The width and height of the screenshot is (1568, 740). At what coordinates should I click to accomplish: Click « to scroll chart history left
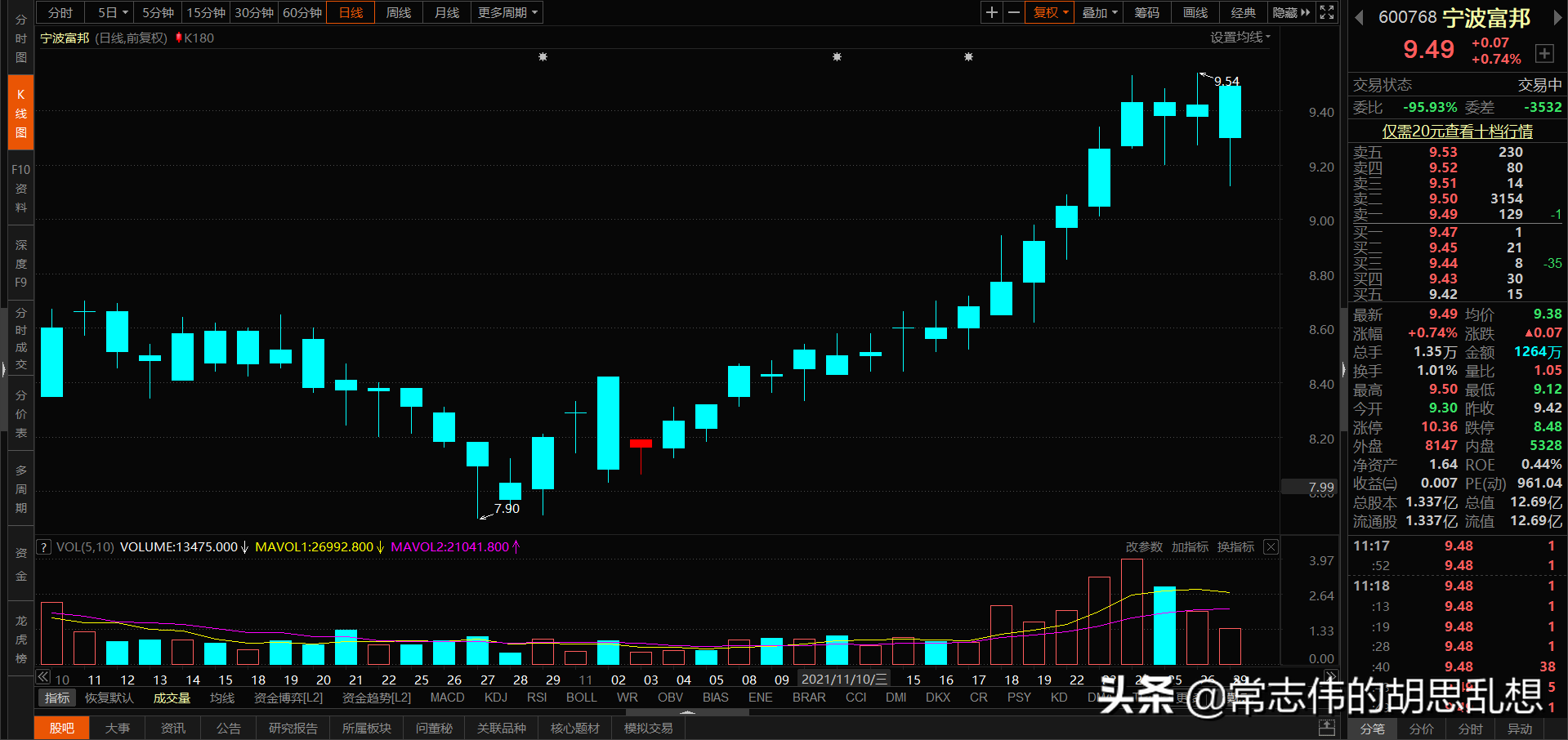[x=42, y=677]
